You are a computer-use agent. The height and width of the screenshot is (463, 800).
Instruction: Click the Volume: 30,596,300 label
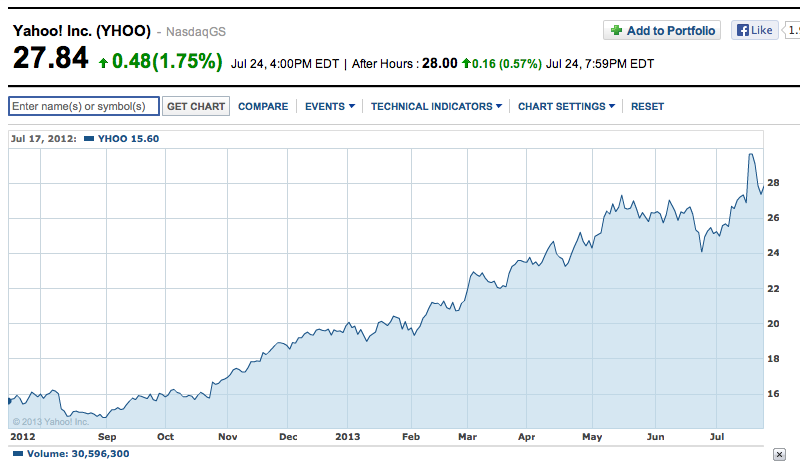point(78,453)
